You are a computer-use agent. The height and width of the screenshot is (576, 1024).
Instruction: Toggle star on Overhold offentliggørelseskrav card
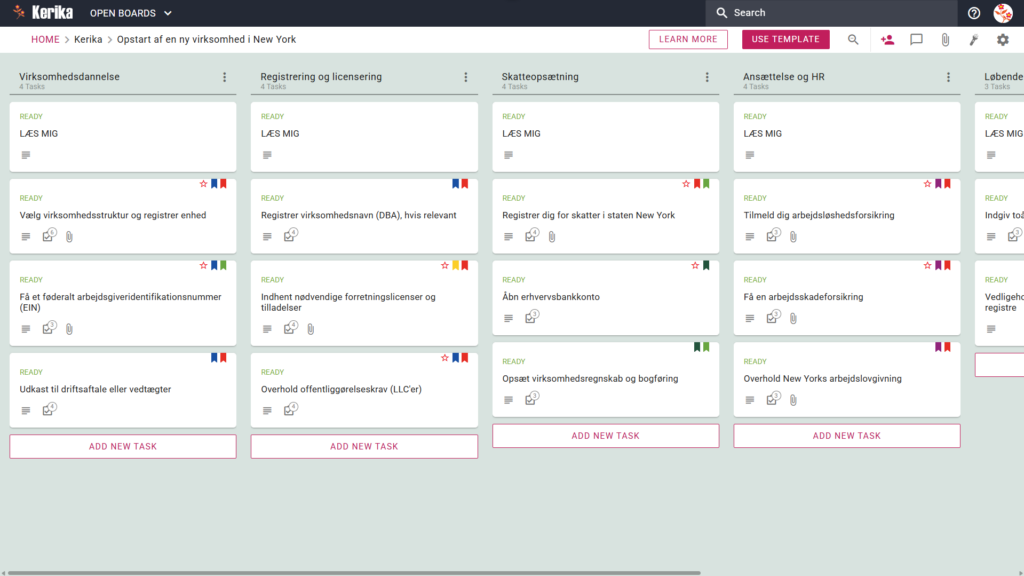(445, 357)
